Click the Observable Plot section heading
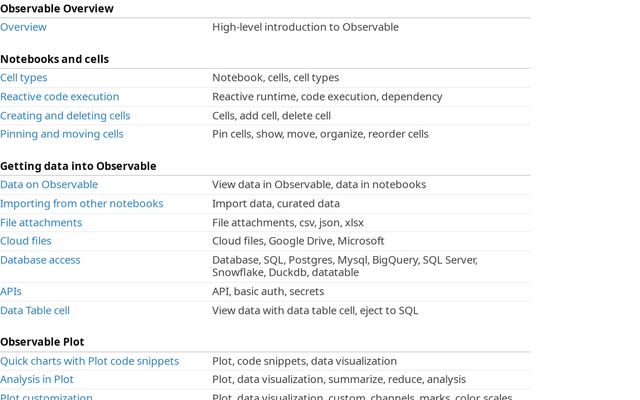 42,342
